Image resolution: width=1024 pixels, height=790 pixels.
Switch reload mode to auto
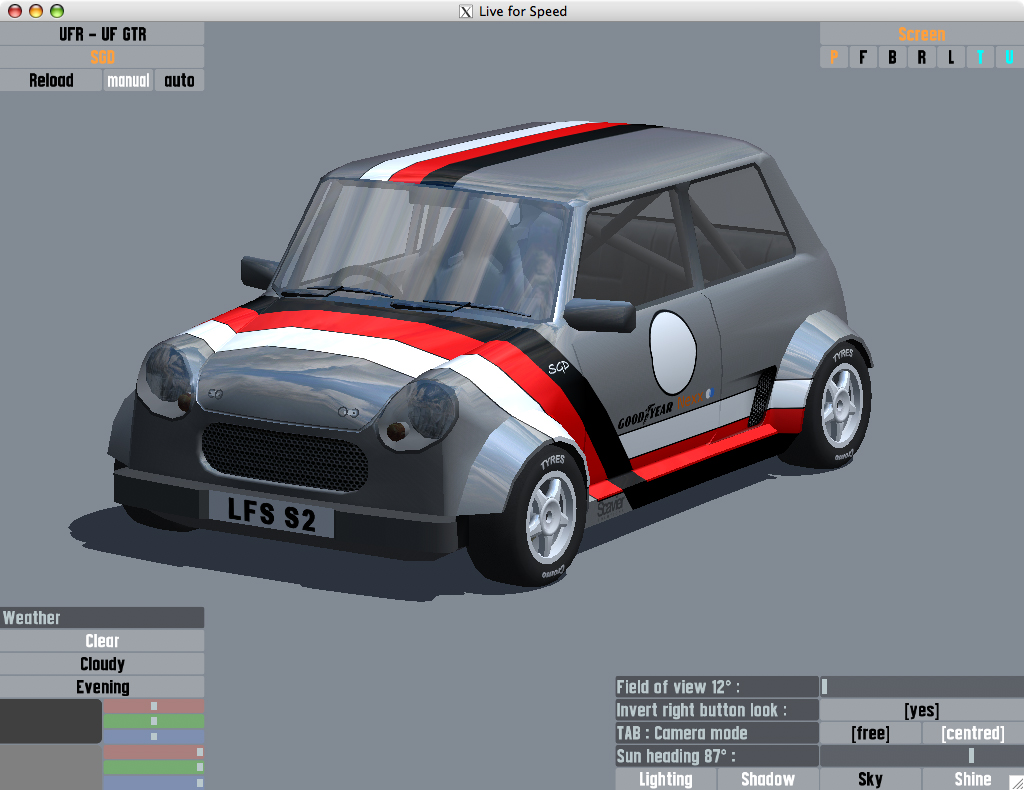(x=180, y=80)
